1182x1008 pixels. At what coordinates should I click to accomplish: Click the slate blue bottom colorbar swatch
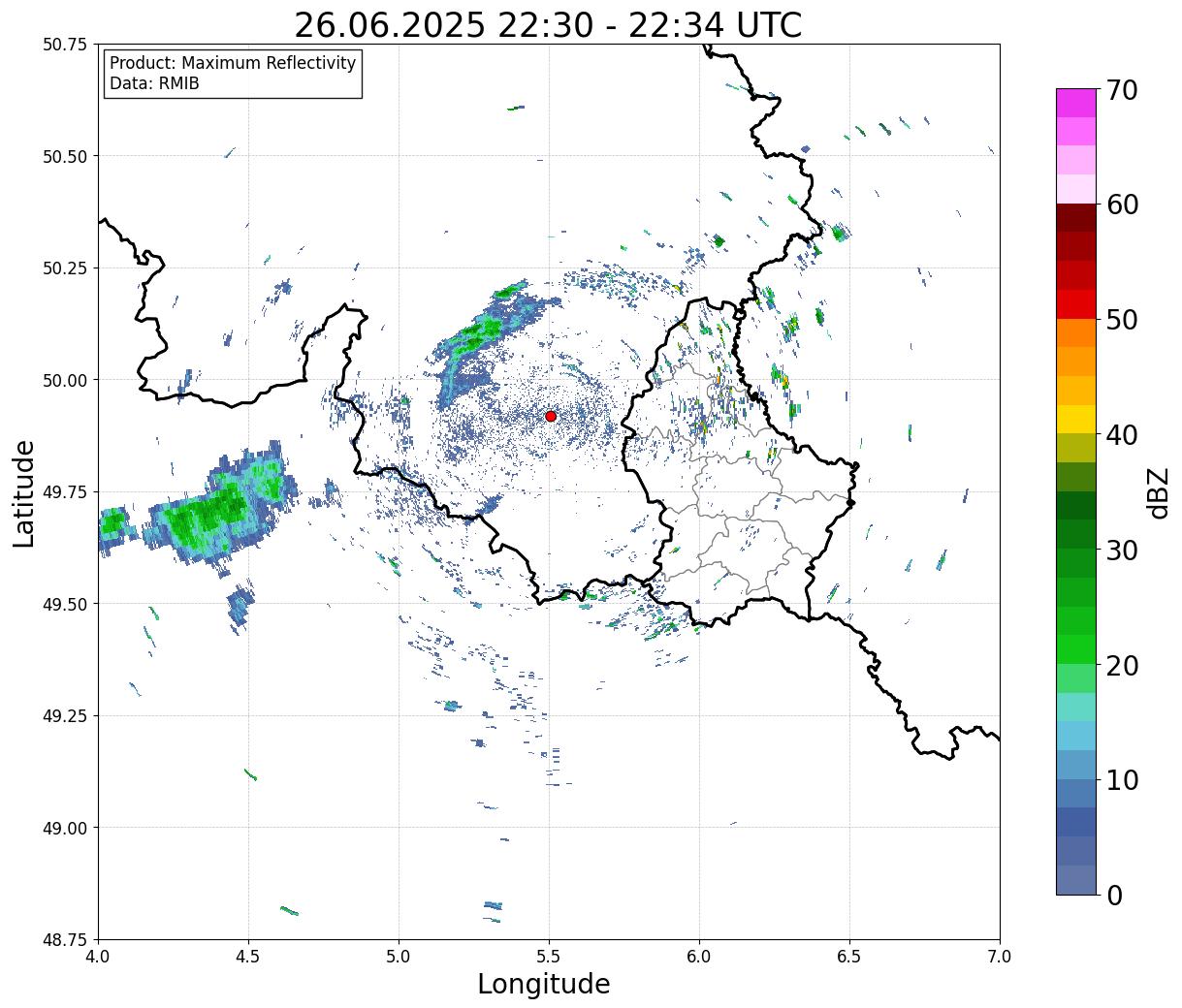[1076, 879]
